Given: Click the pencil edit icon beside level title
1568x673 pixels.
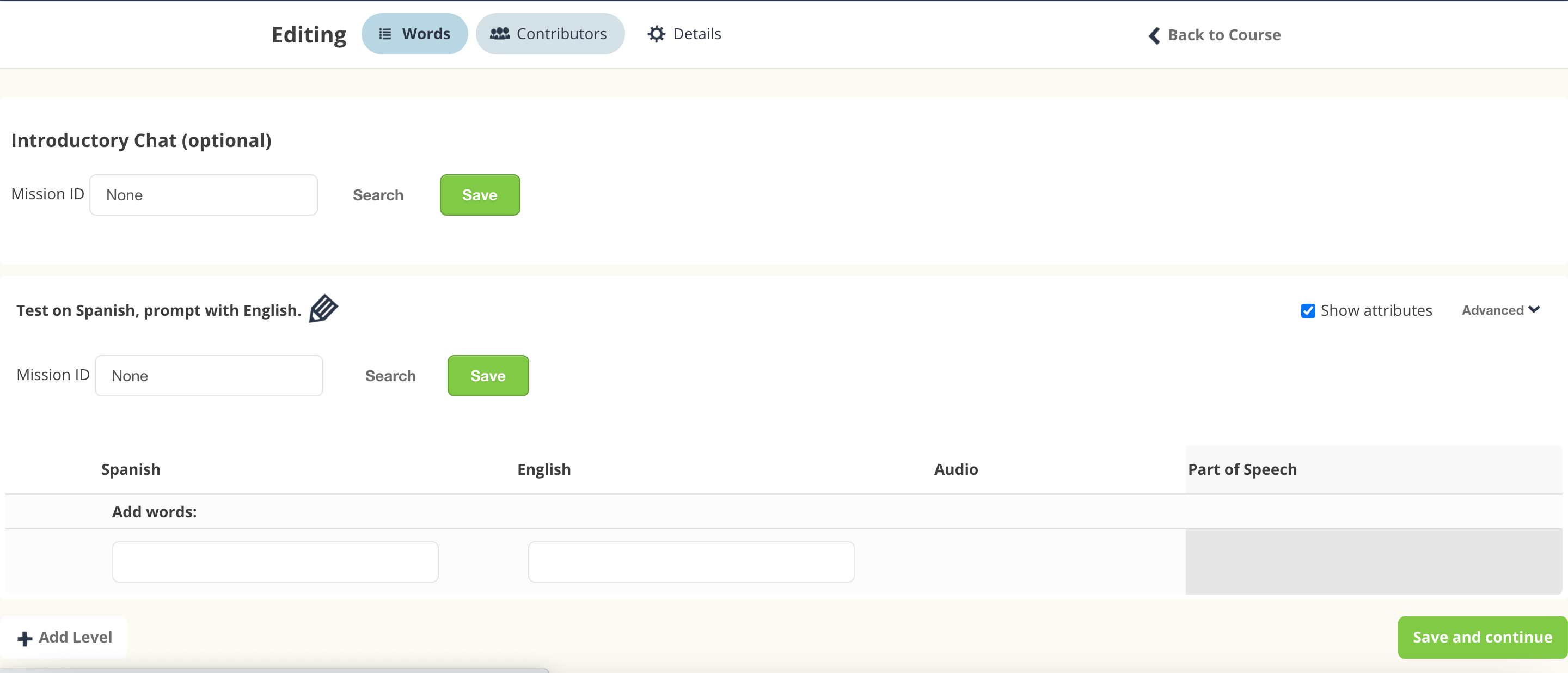Looking at the screenshot, I should 323,309.
